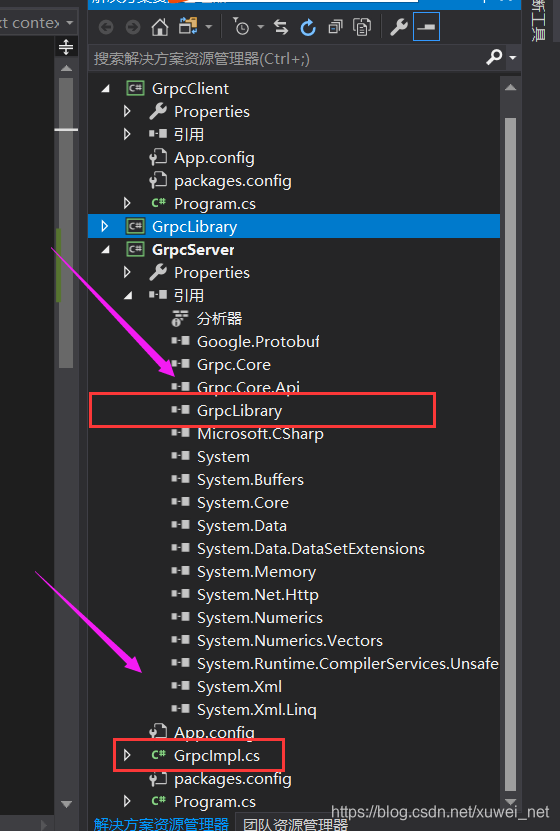Select the GrpcLibrary reference under GrpcServer
Screen dimensions: 560x831
point(239,411)
